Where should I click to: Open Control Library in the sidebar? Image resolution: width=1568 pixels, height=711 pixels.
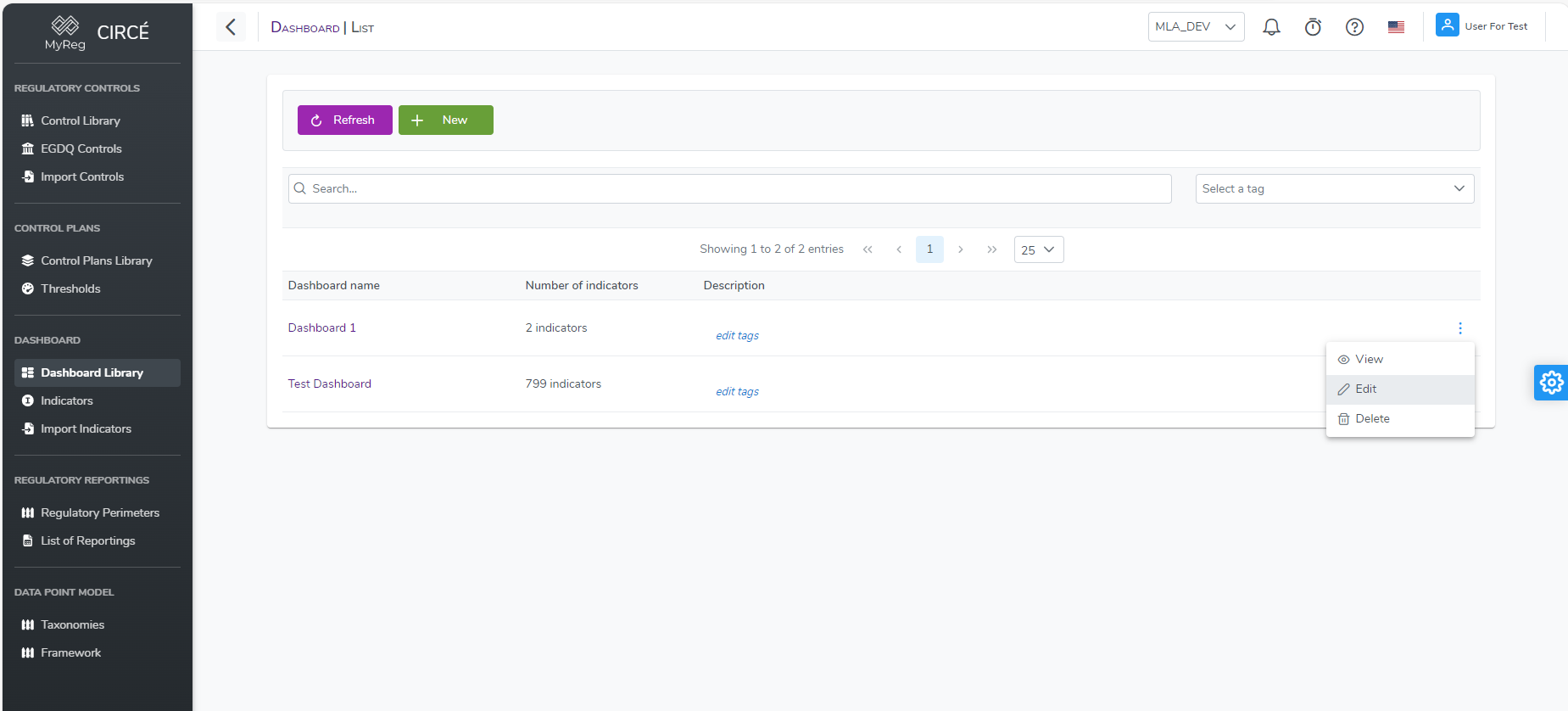pyautogui.click(x=81, y=121)
